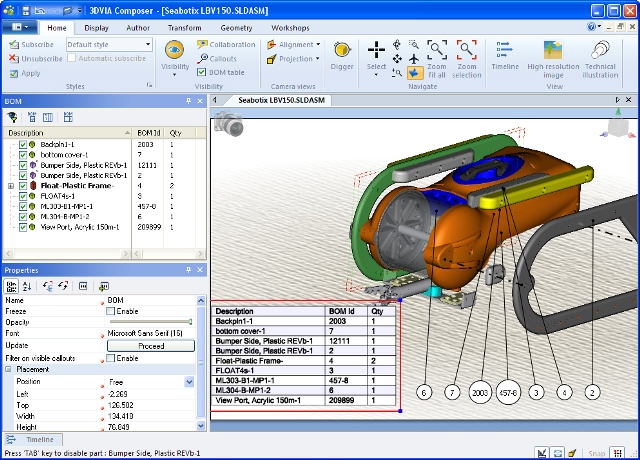640x460 pixels.
Task: Open the Workshops ribbon tab
Action: (290, 28)
